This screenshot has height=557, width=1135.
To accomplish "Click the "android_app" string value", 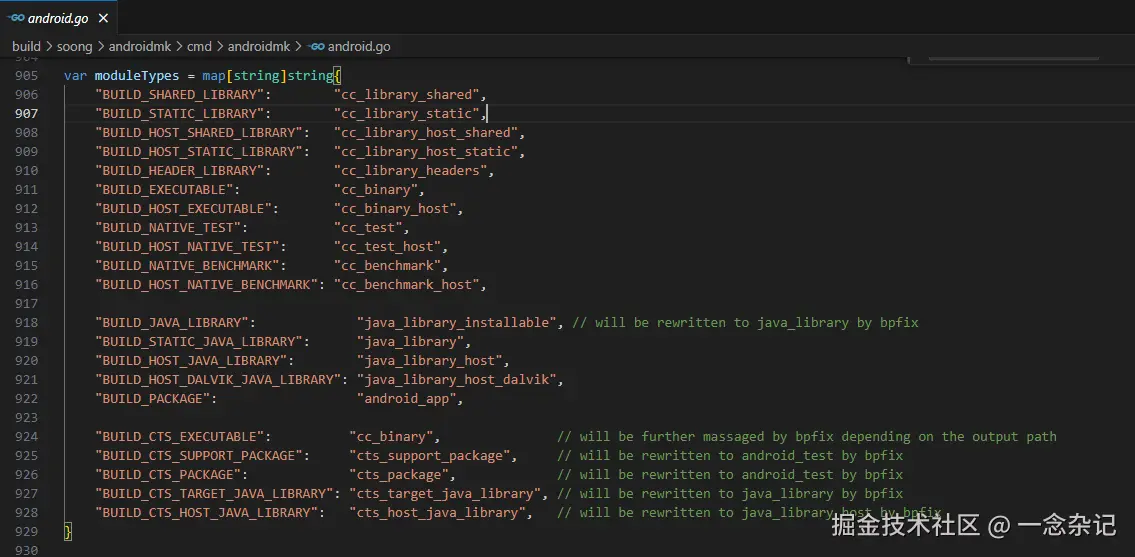I will [408, 399].
